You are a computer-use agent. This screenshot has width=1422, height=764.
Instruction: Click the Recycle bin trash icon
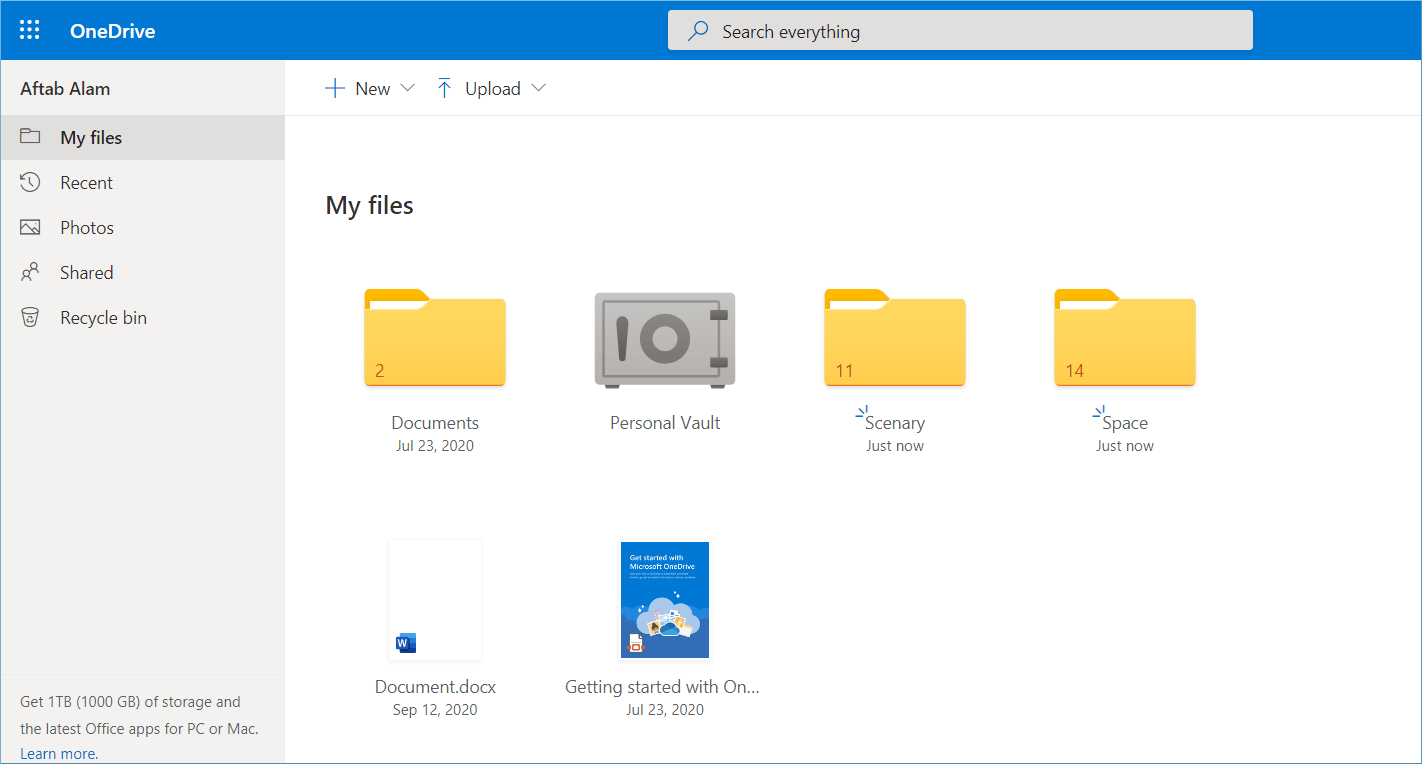[x=30, y=317]
